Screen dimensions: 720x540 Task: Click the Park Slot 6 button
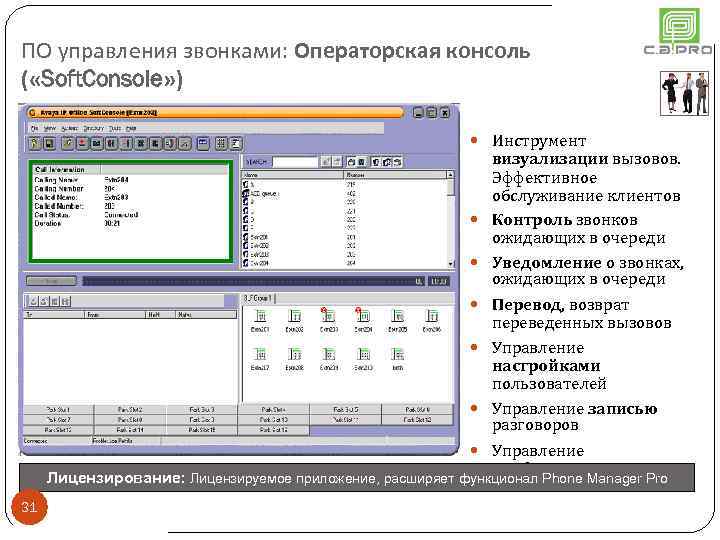(417, 410)
